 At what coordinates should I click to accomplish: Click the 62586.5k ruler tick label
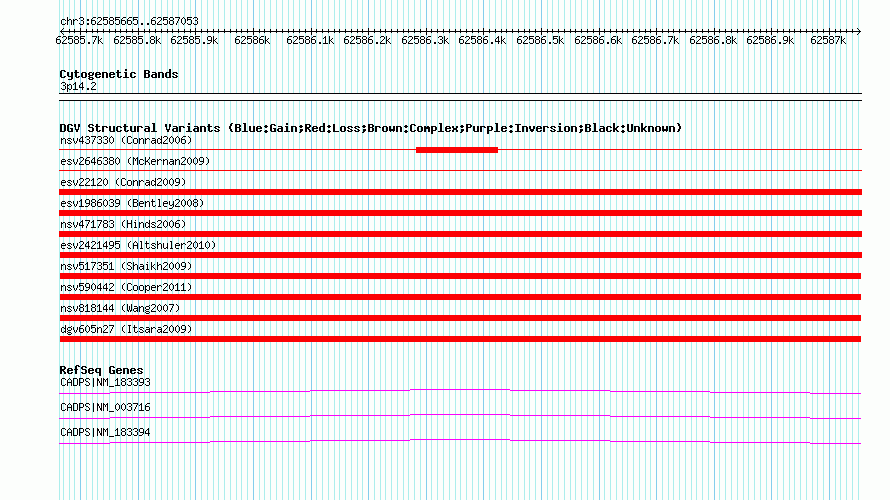540,40
